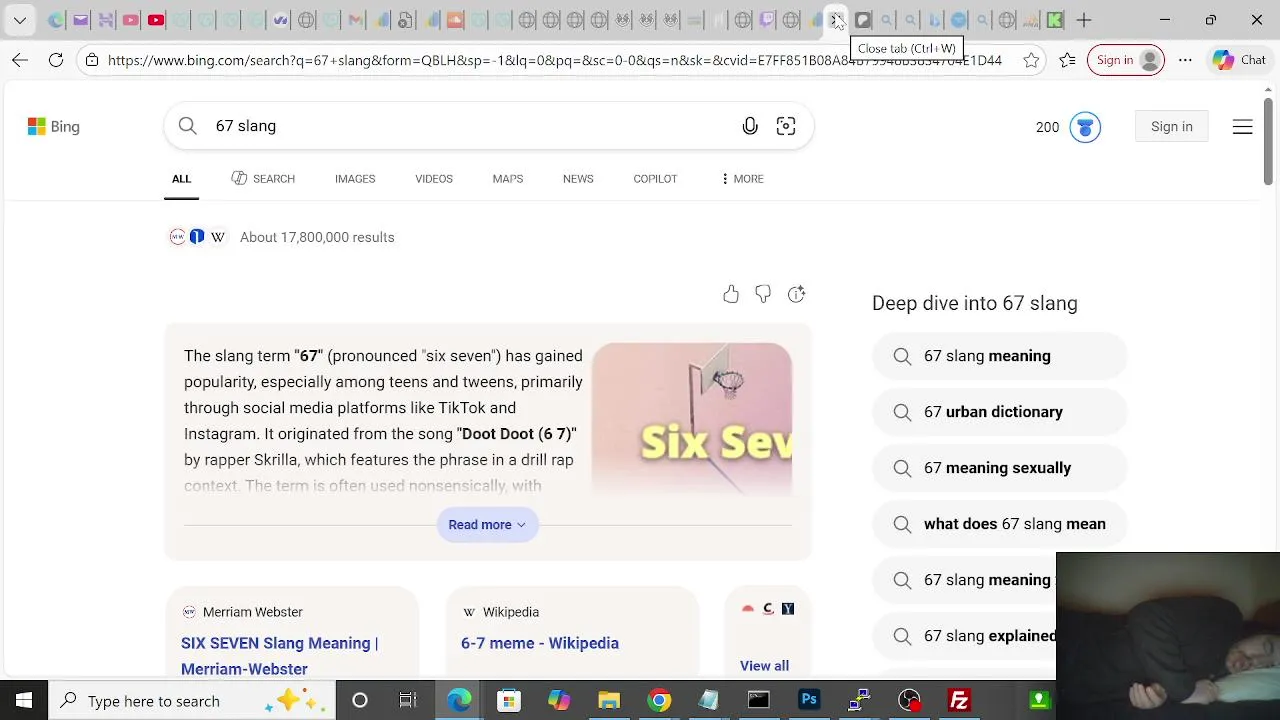Click the Bing page Sign in button
The image size is (1280, 720).
tap(1171, 127)
